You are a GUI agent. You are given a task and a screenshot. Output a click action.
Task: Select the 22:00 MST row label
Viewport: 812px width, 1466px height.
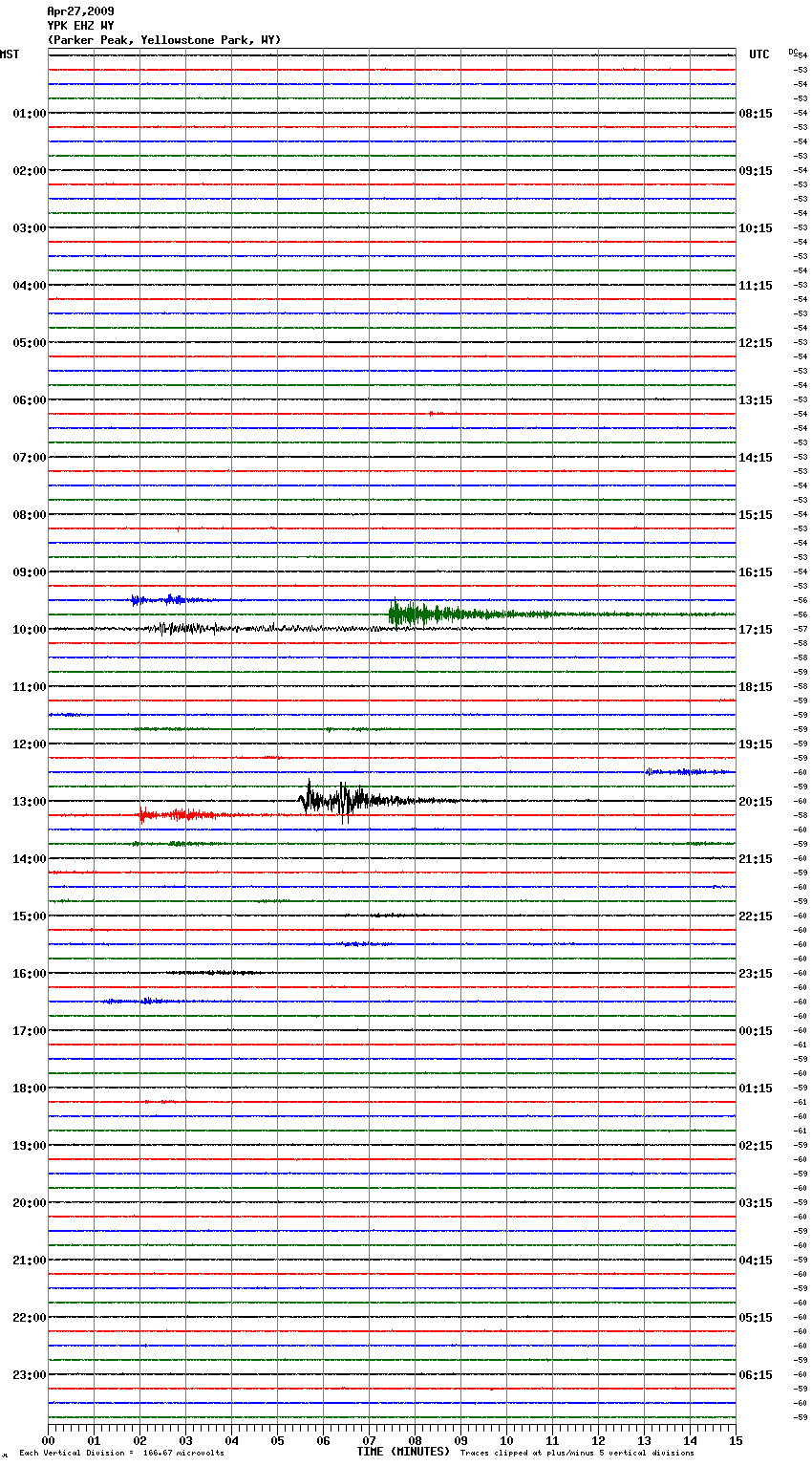tap(30, 1318)
